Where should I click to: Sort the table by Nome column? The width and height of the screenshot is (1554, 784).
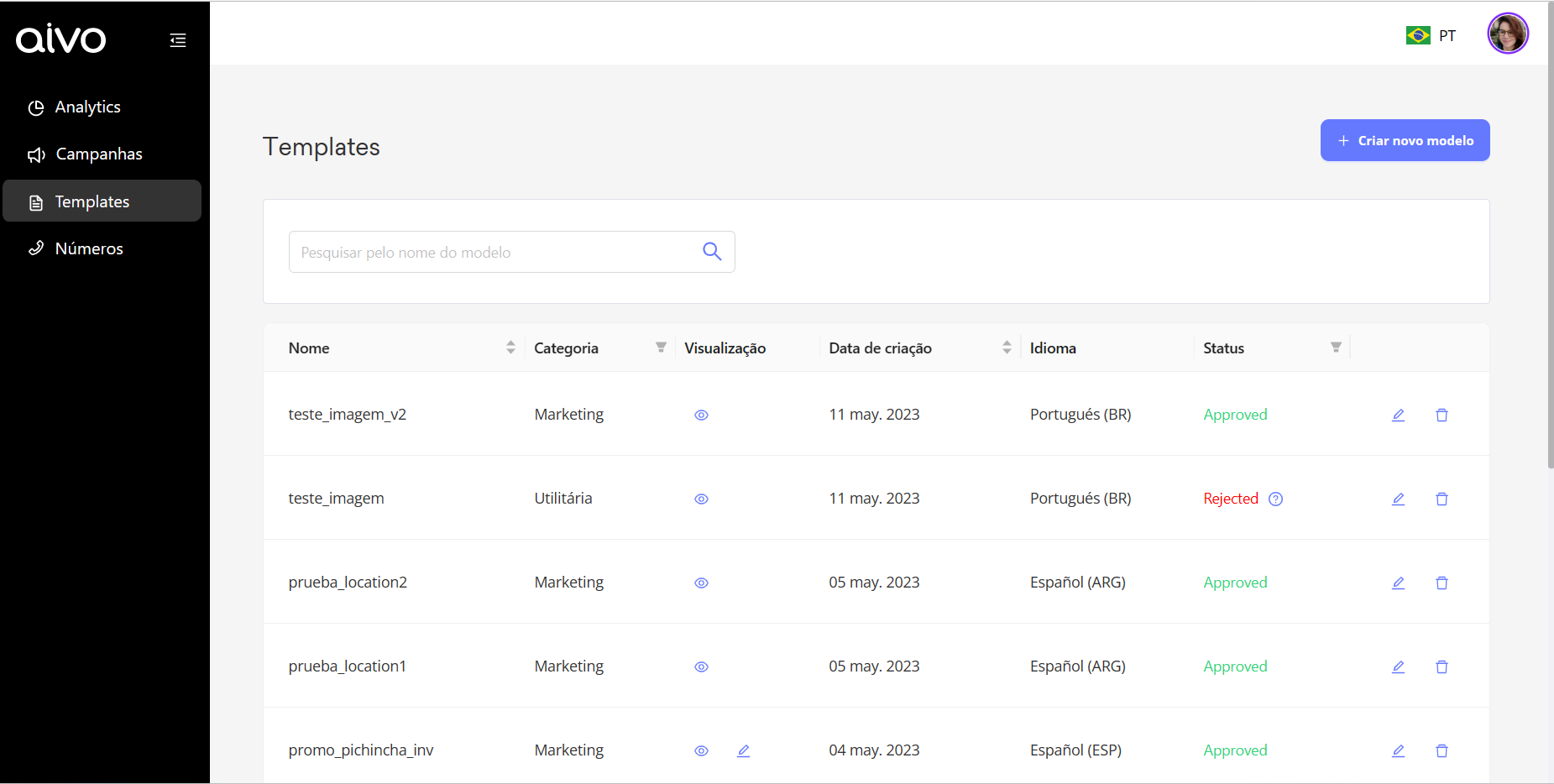(510, 348)
